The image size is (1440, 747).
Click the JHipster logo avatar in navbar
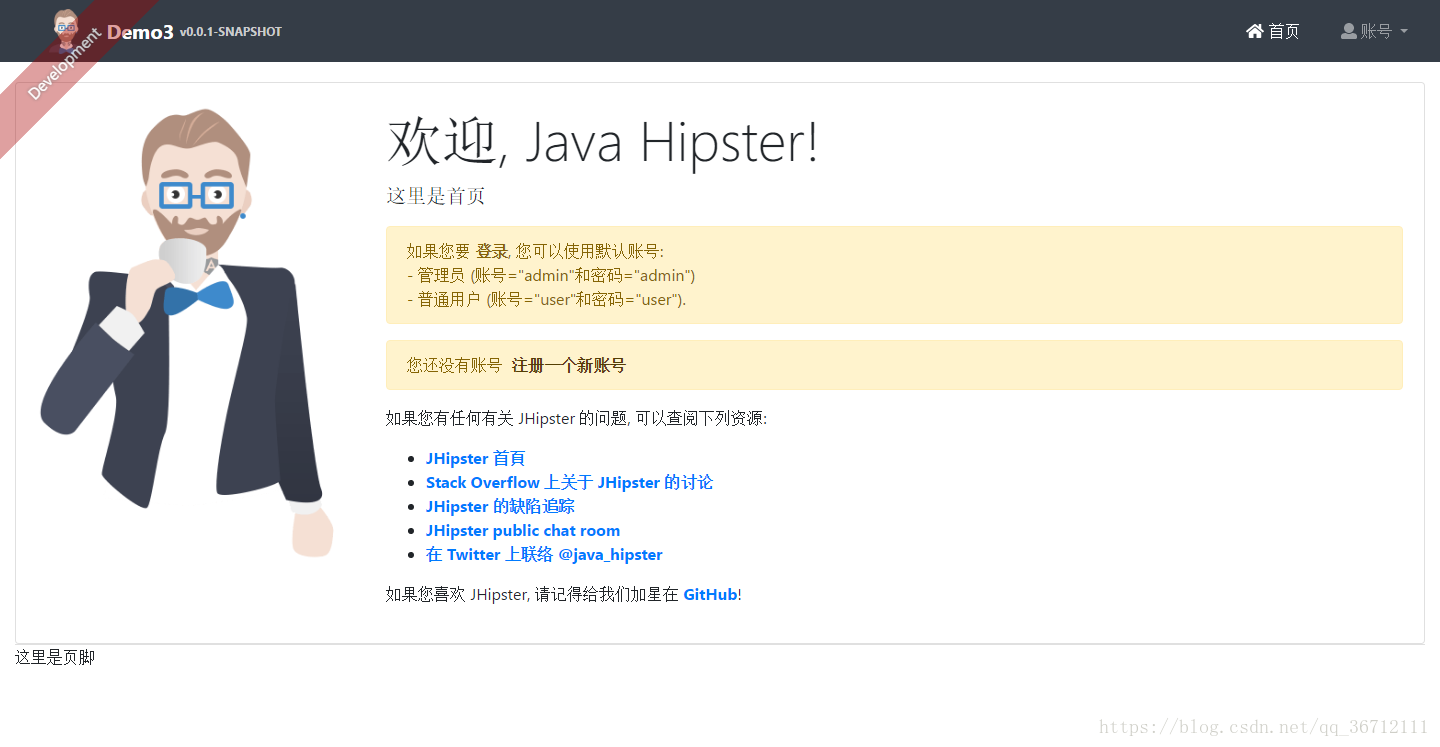click(66, 29)
